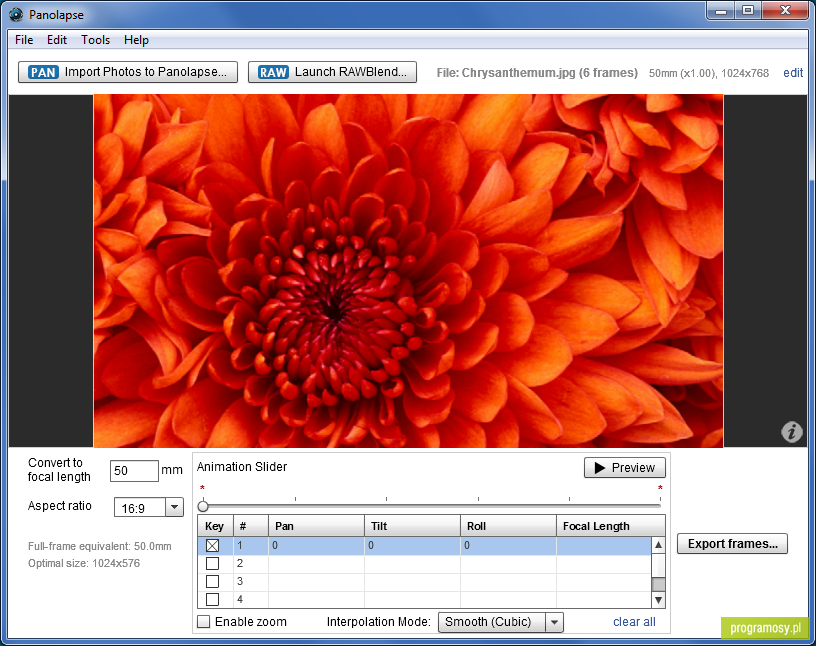Click the end keyframe asterisk marker on the slider
The height and width of the screenshot is (646, 816).
(x=660, y=488)
